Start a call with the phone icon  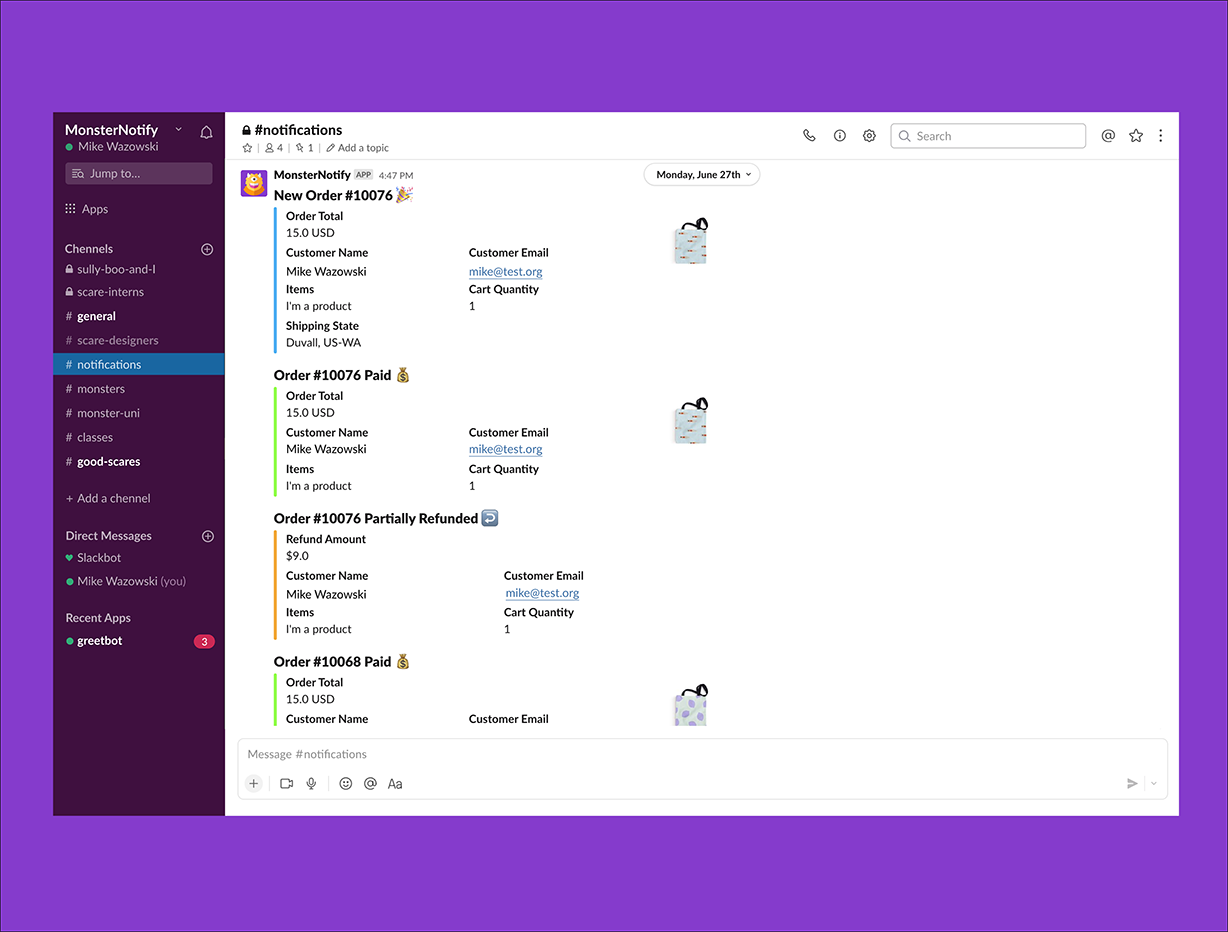[x=809, y=136]
